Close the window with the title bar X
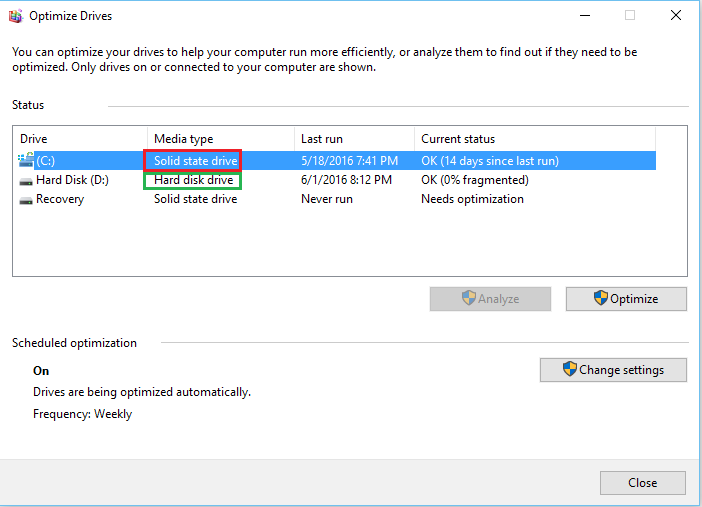 [x=676, y=16]
